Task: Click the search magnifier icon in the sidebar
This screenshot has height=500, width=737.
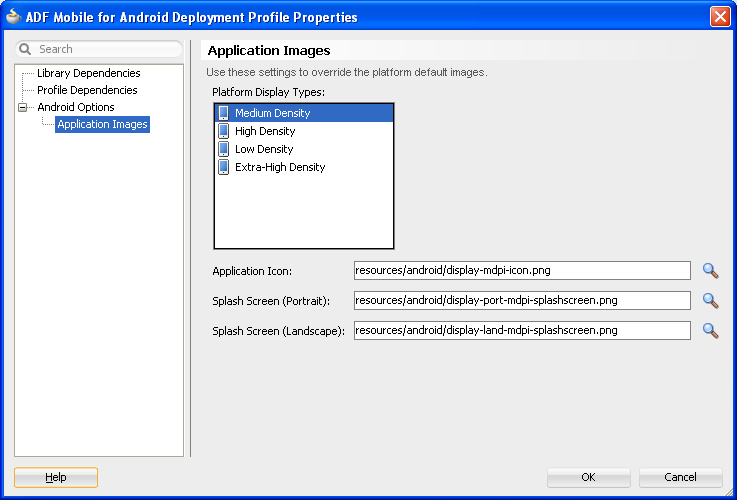Action: tap(25, 49)
